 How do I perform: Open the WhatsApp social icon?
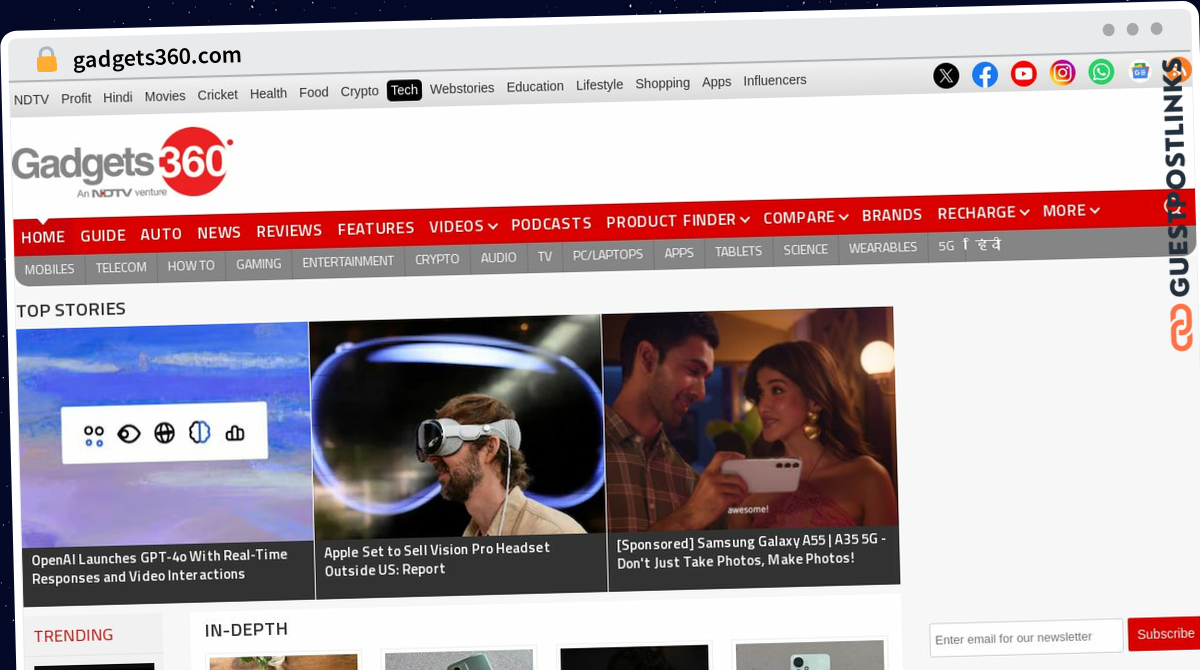coord(1101,72)
